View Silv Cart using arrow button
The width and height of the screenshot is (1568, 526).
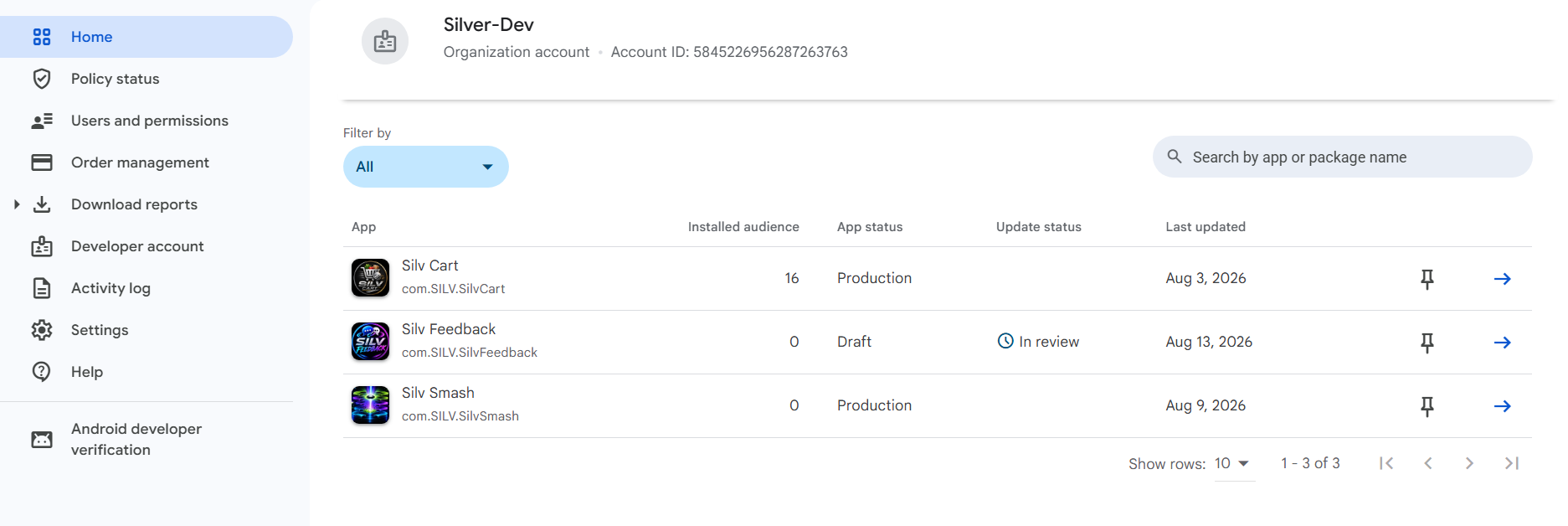click(1503, 279)
